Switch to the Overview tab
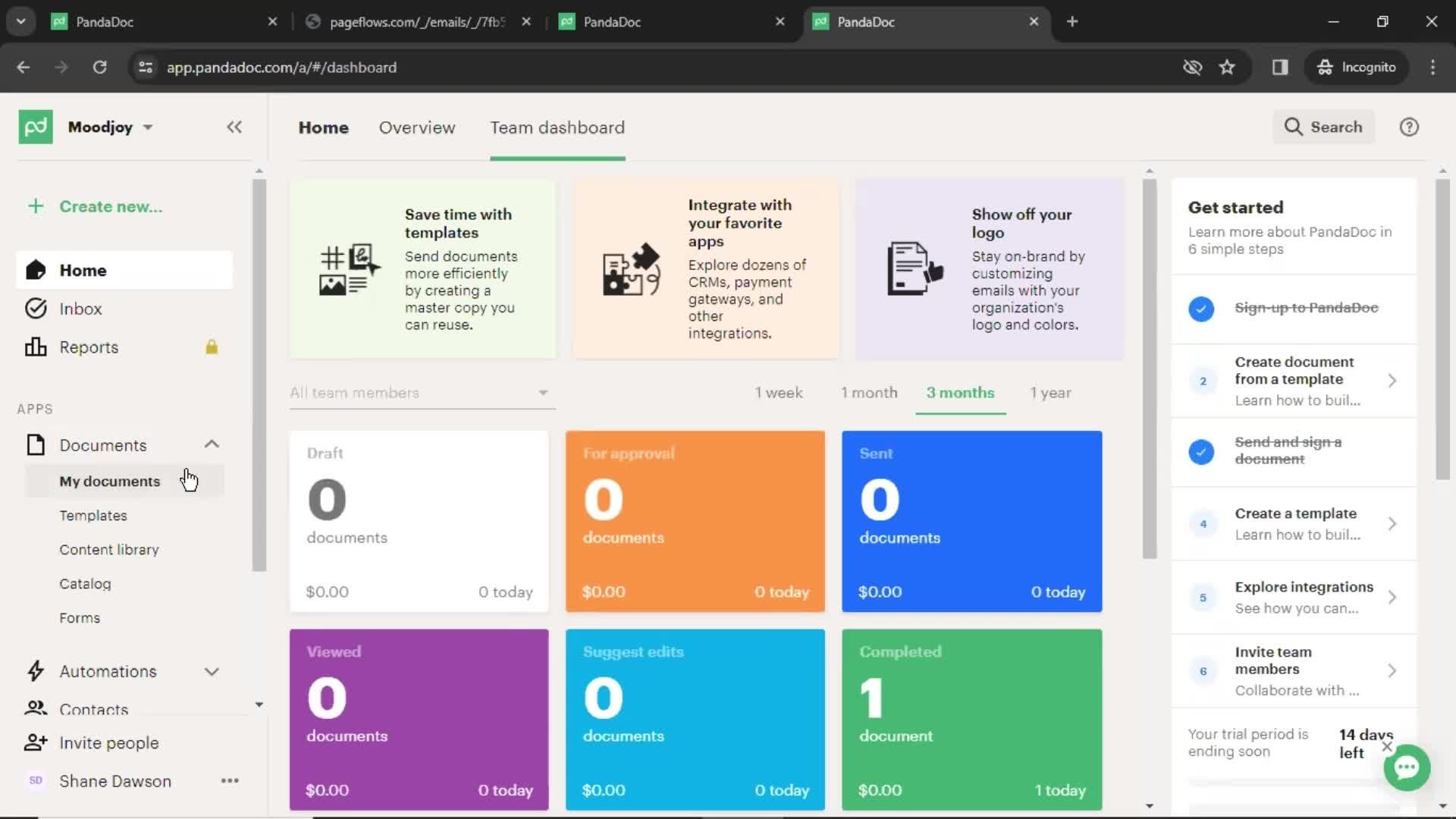Image resolution: width=1456 pixels, height=819 pixels. [417, 127]
